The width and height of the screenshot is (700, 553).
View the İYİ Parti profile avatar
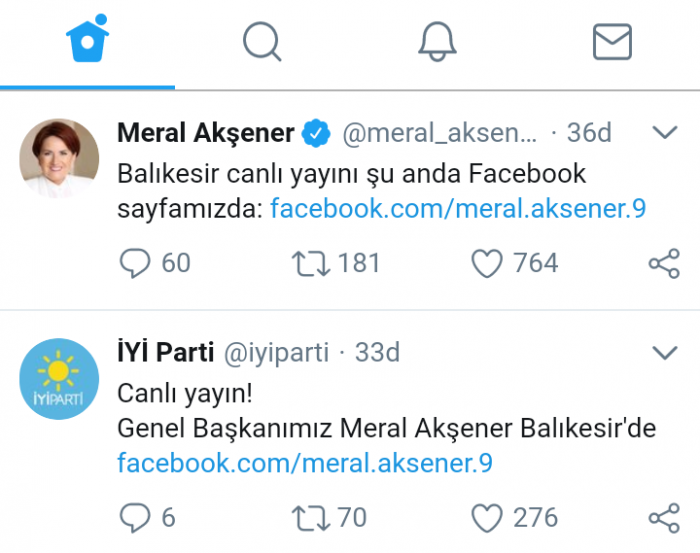pyautogui.click(x=59, y=378)
